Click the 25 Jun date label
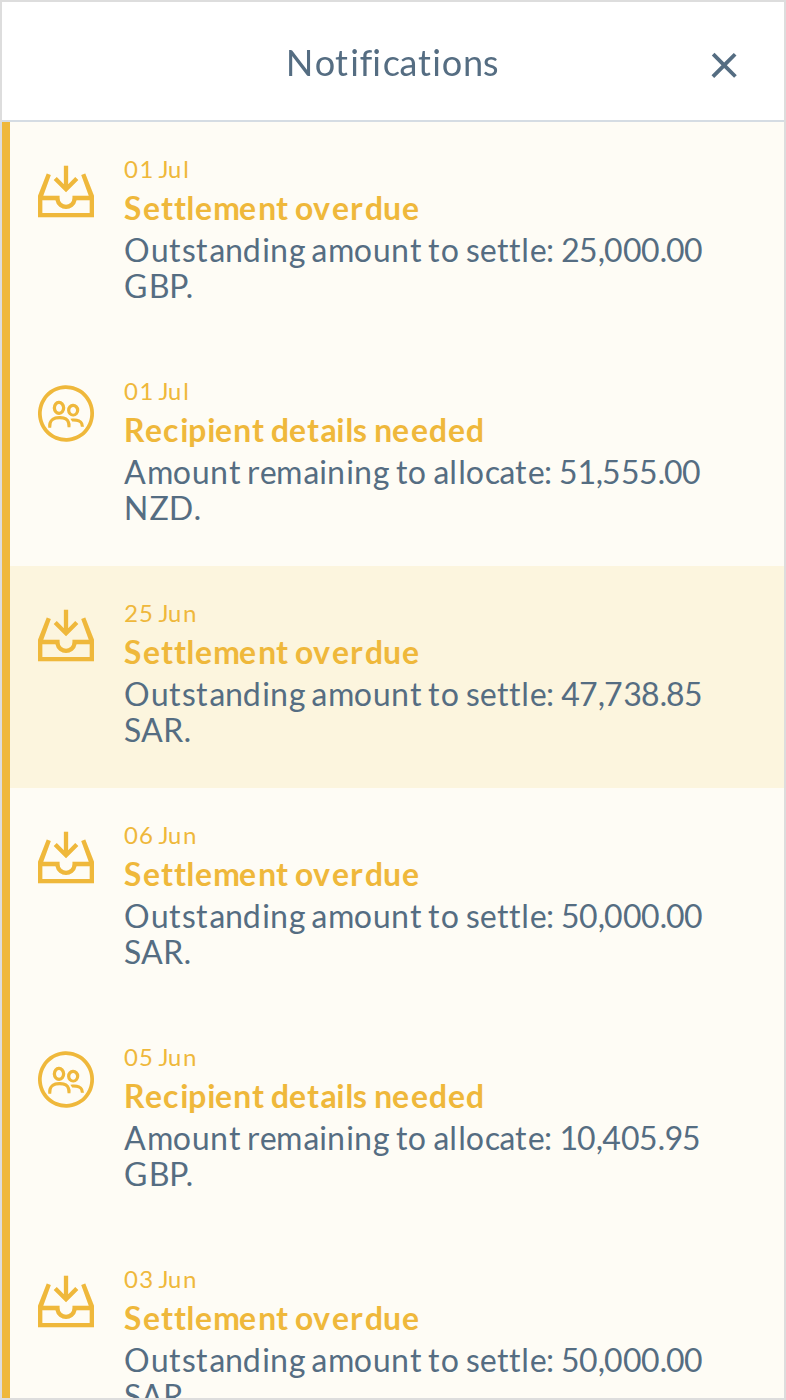The image size is (786, 1400). (x=160, y=614)
